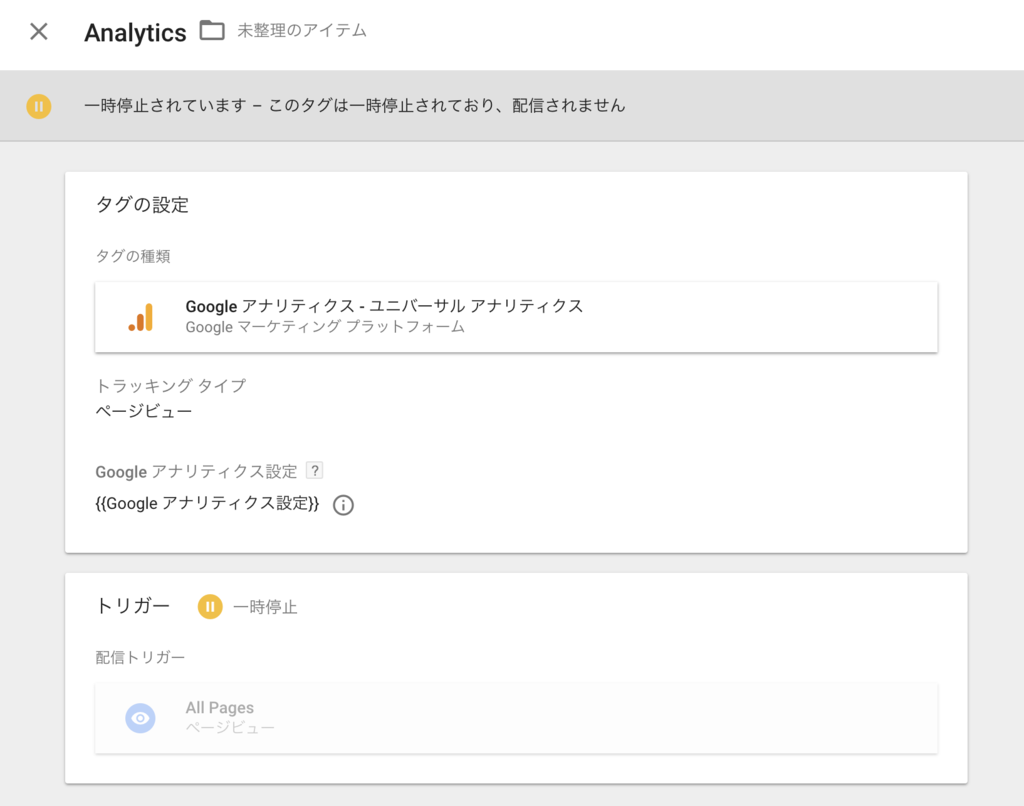Select Google アナリティクス - ユニバーサル アナリティクス tag type
The image size is (1024, 806).
tap(516, 317)
